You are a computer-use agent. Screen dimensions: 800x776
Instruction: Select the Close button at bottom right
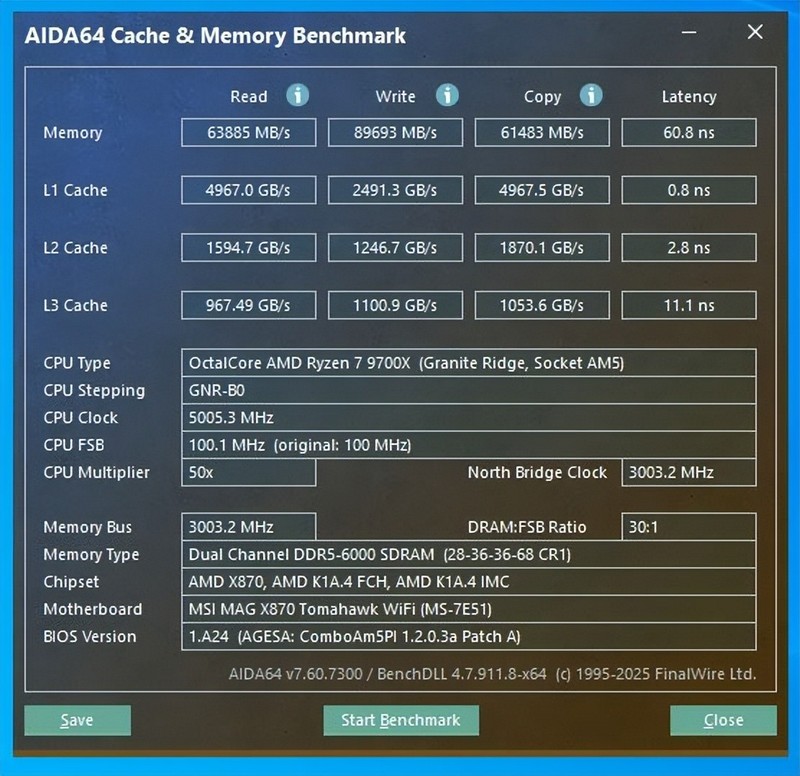point(722,720)
